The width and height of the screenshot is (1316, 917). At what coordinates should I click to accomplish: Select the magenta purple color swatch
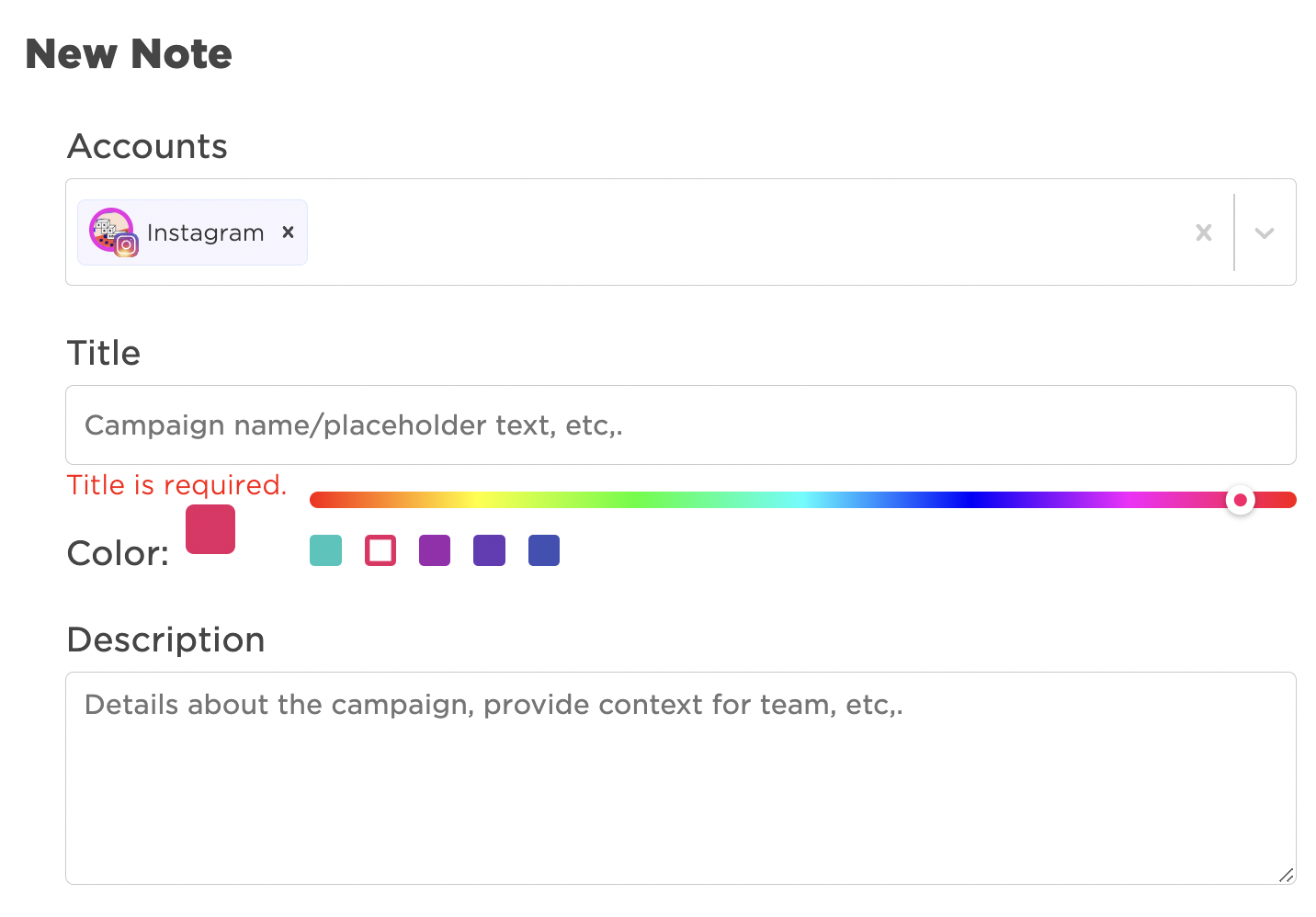(435, 550)
